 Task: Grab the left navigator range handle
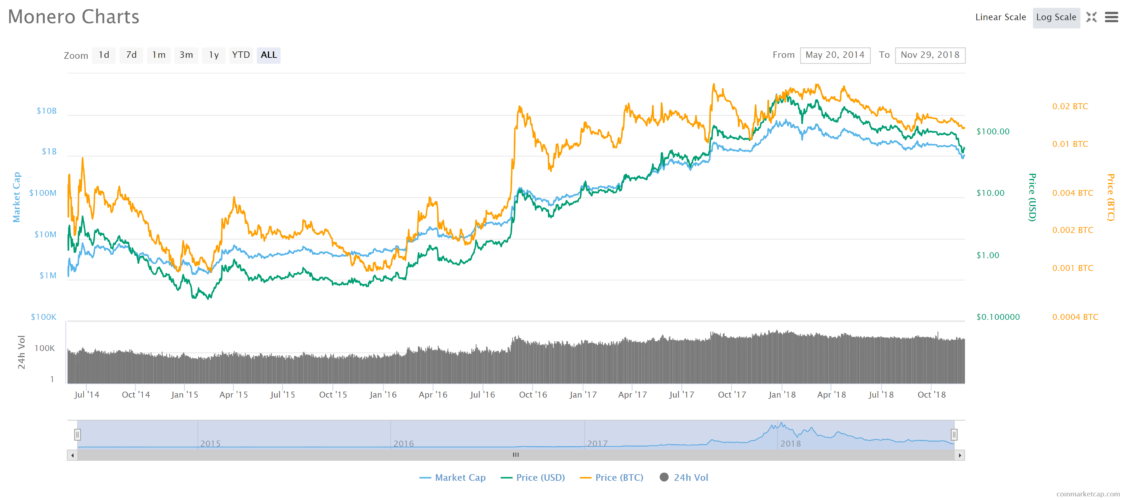(77, 435)
